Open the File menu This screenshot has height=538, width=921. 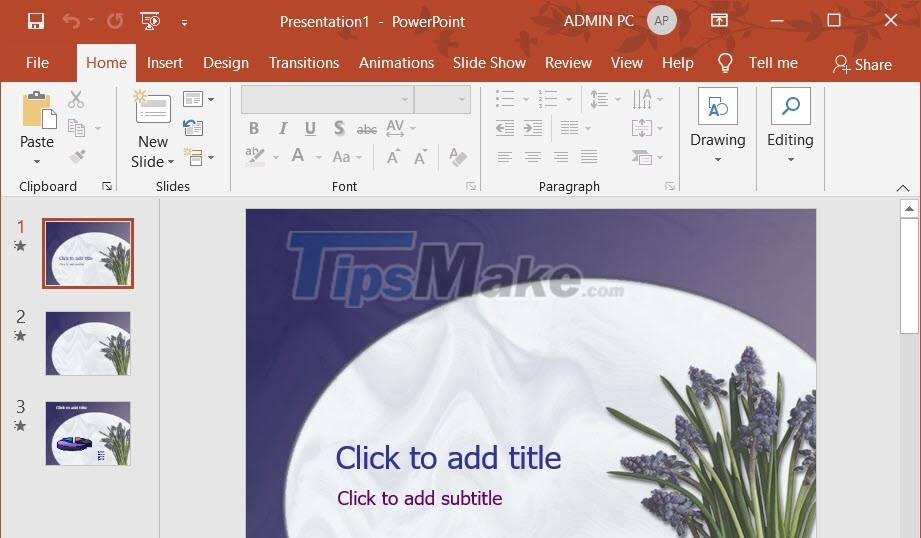38,63
